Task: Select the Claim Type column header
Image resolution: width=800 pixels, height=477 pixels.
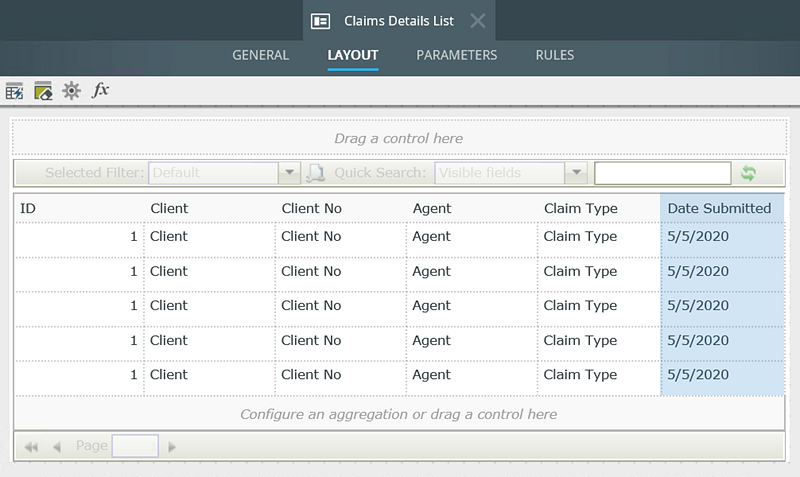Action: pos(580,208)
